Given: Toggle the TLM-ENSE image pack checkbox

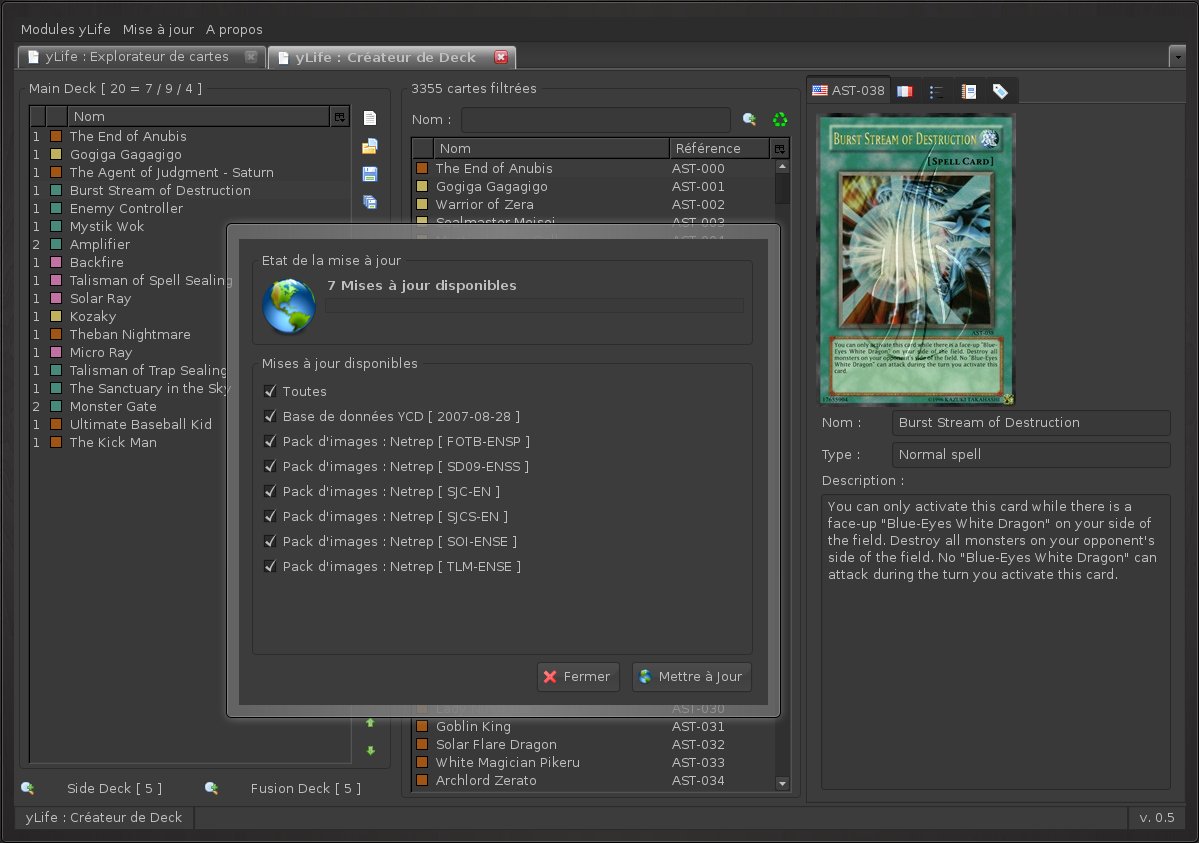Looking at the screenshot, I should click(x=270, y=566).
